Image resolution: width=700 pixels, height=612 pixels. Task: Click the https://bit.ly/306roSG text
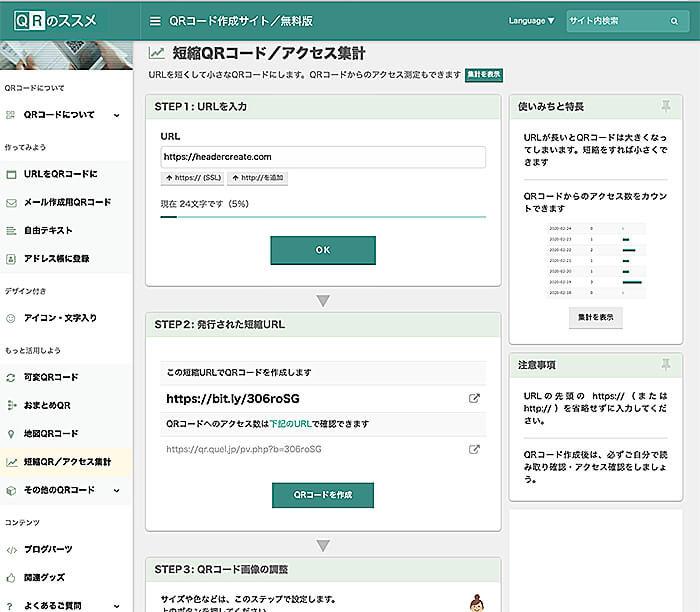click(233, 399)
